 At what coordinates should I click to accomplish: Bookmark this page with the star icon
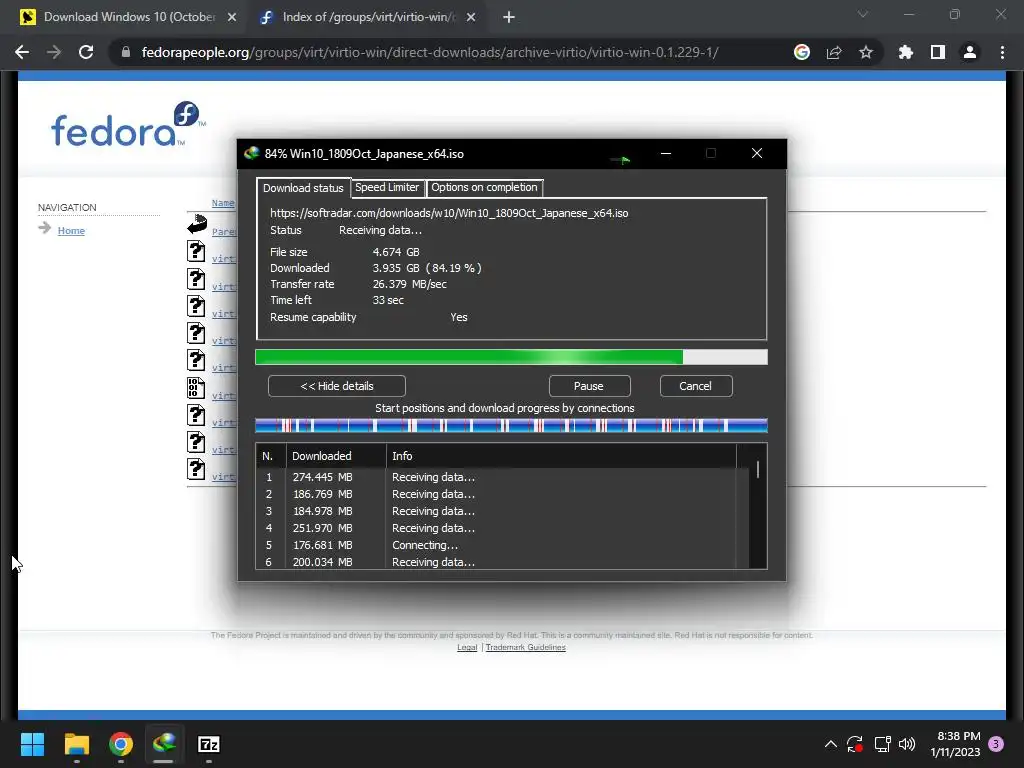coord(866,52)
